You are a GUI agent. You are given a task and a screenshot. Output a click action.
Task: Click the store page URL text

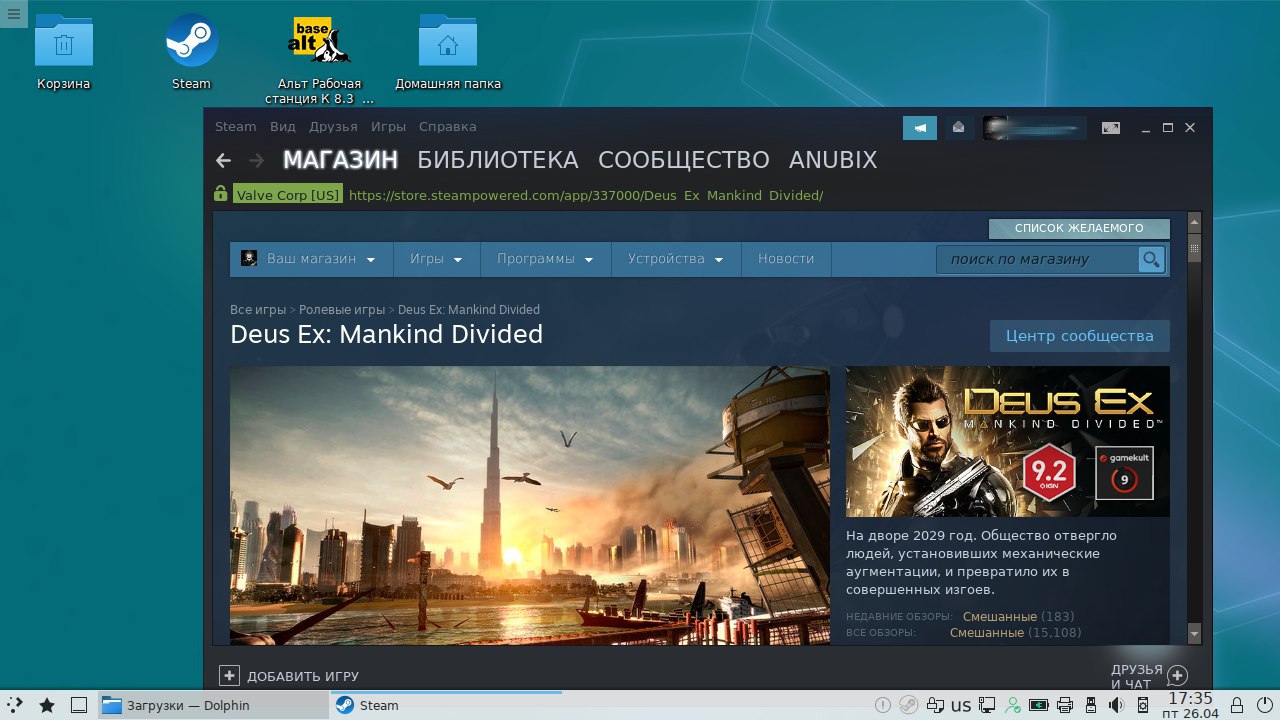(x=586, y=195)
